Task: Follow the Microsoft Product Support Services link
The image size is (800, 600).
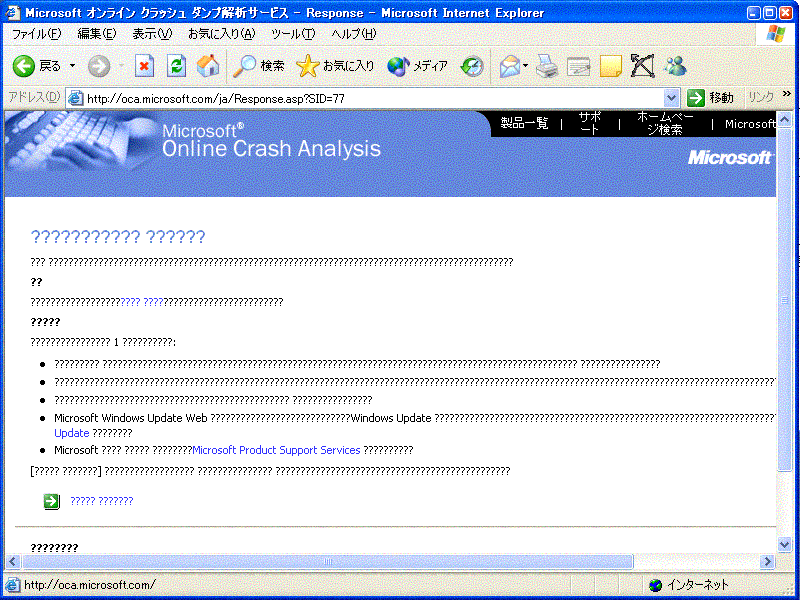Action: pyautogui.click(x=276, y=450)
